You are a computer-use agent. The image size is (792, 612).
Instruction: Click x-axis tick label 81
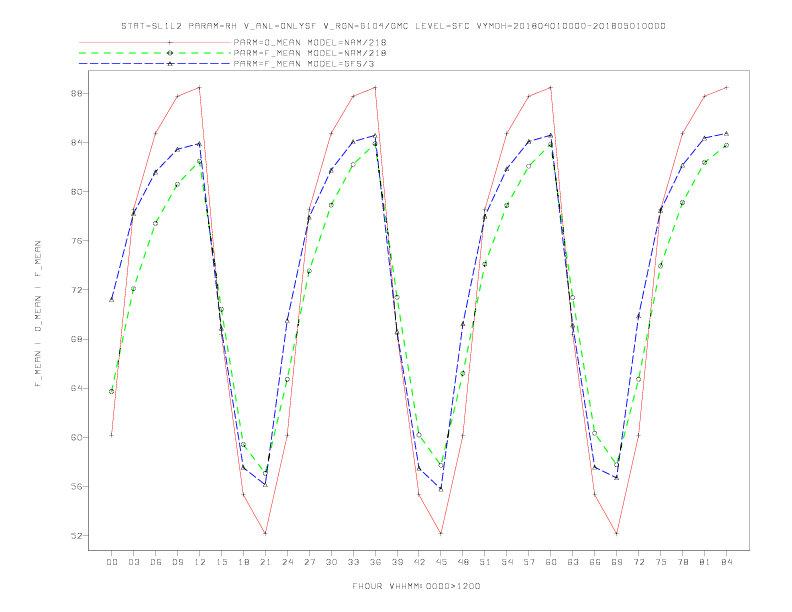705,562
